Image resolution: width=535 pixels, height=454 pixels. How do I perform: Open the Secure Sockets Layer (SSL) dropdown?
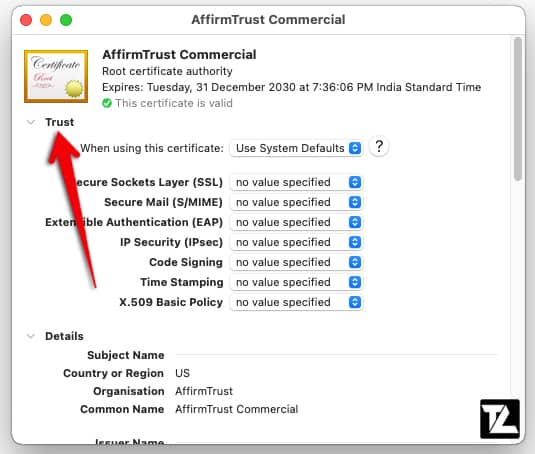click(x=296, y=182)
